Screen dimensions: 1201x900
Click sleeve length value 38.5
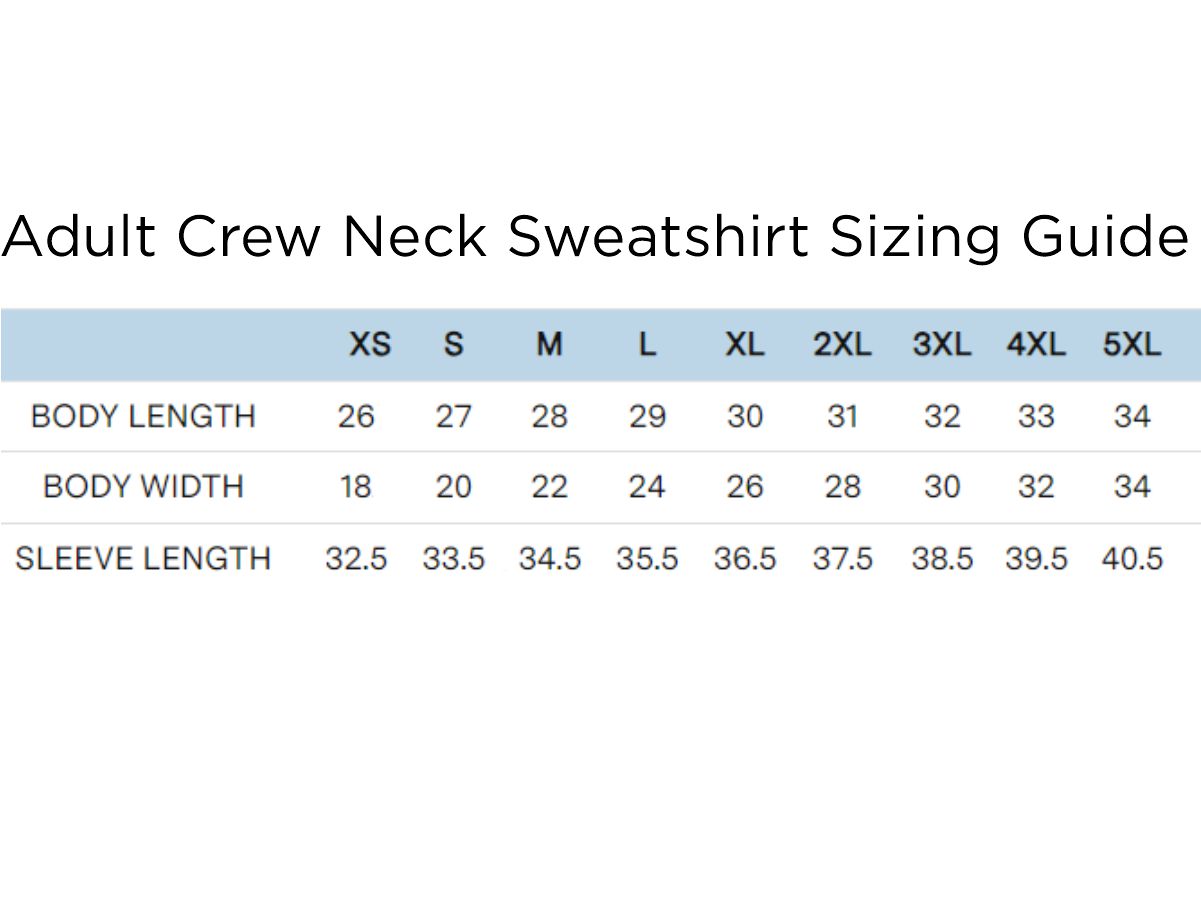942,558
